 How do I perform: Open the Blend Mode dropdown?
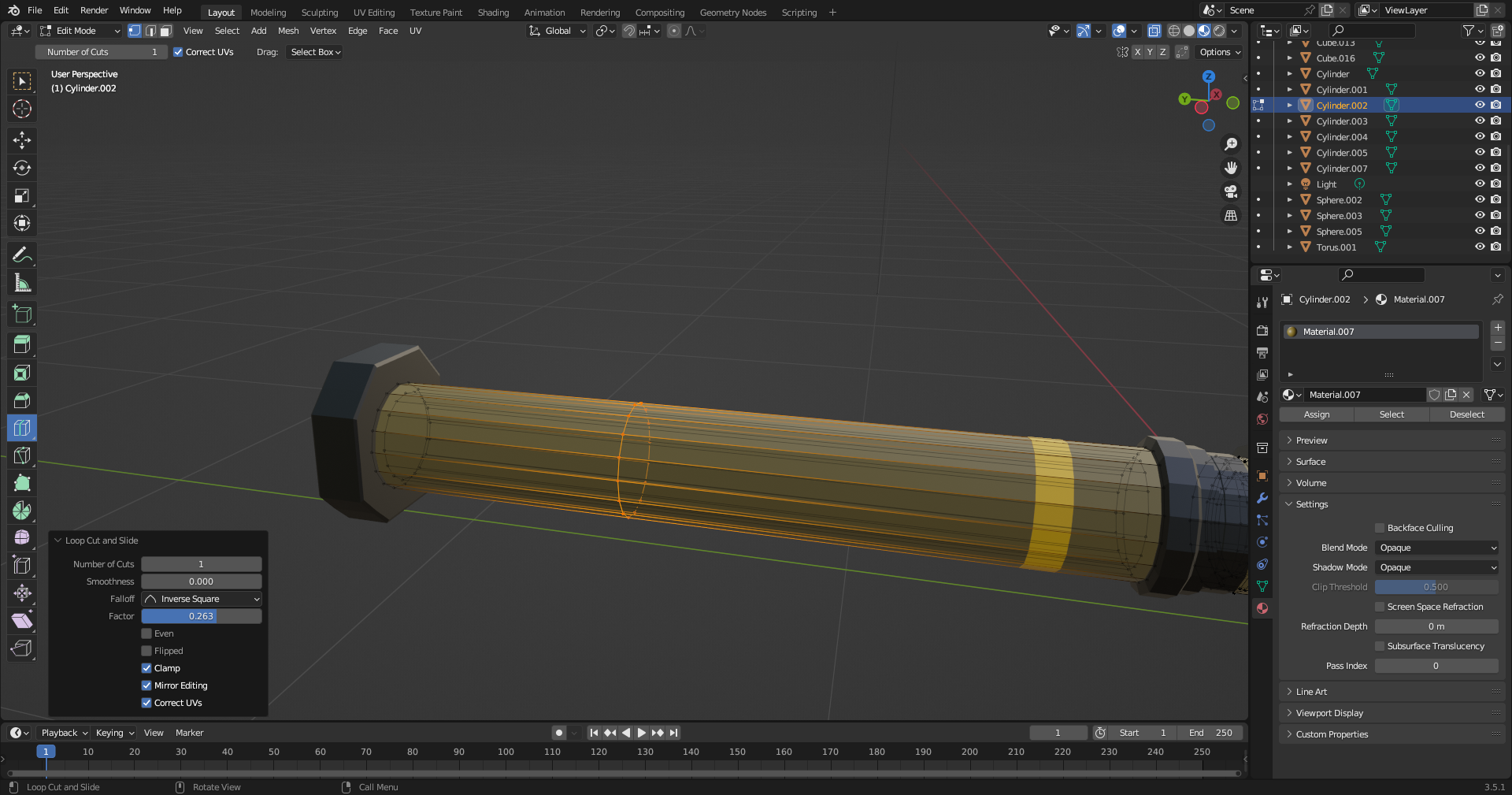click(x=1437, y=548)
